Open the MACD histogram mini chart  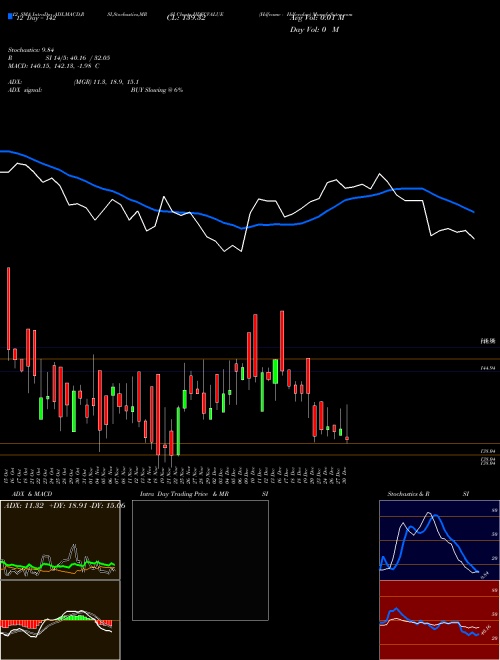pyautogui.click(x=60, y=620)
